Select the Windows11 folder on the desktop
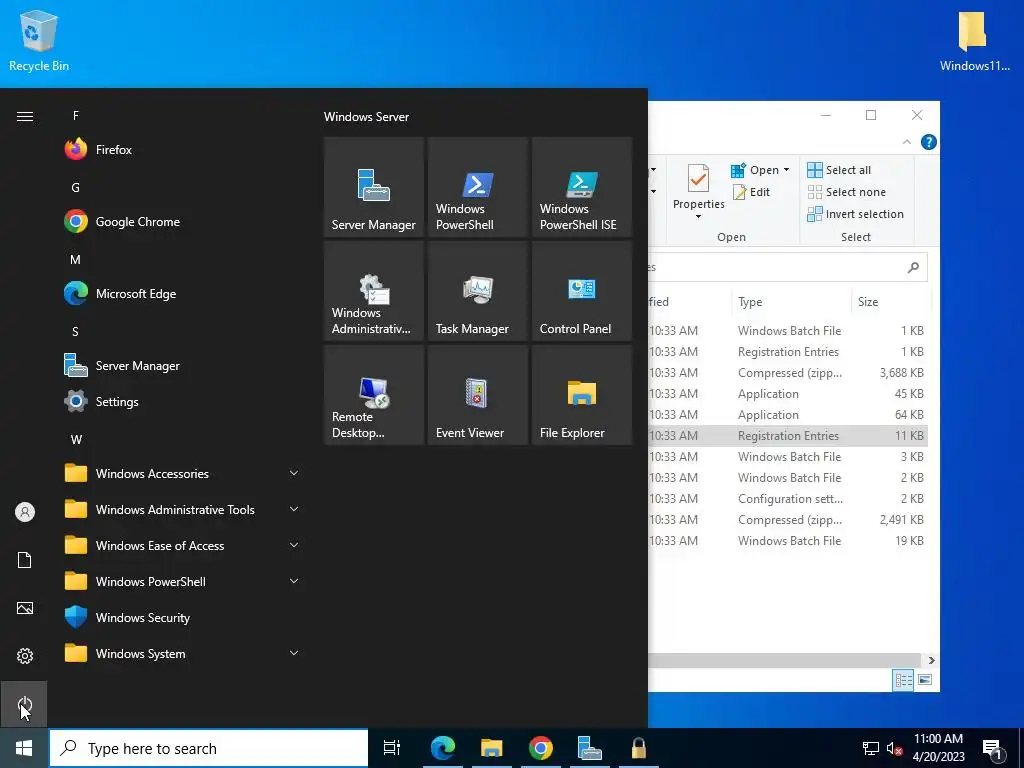Viewport: 1024px width, 768px height. 974,40
